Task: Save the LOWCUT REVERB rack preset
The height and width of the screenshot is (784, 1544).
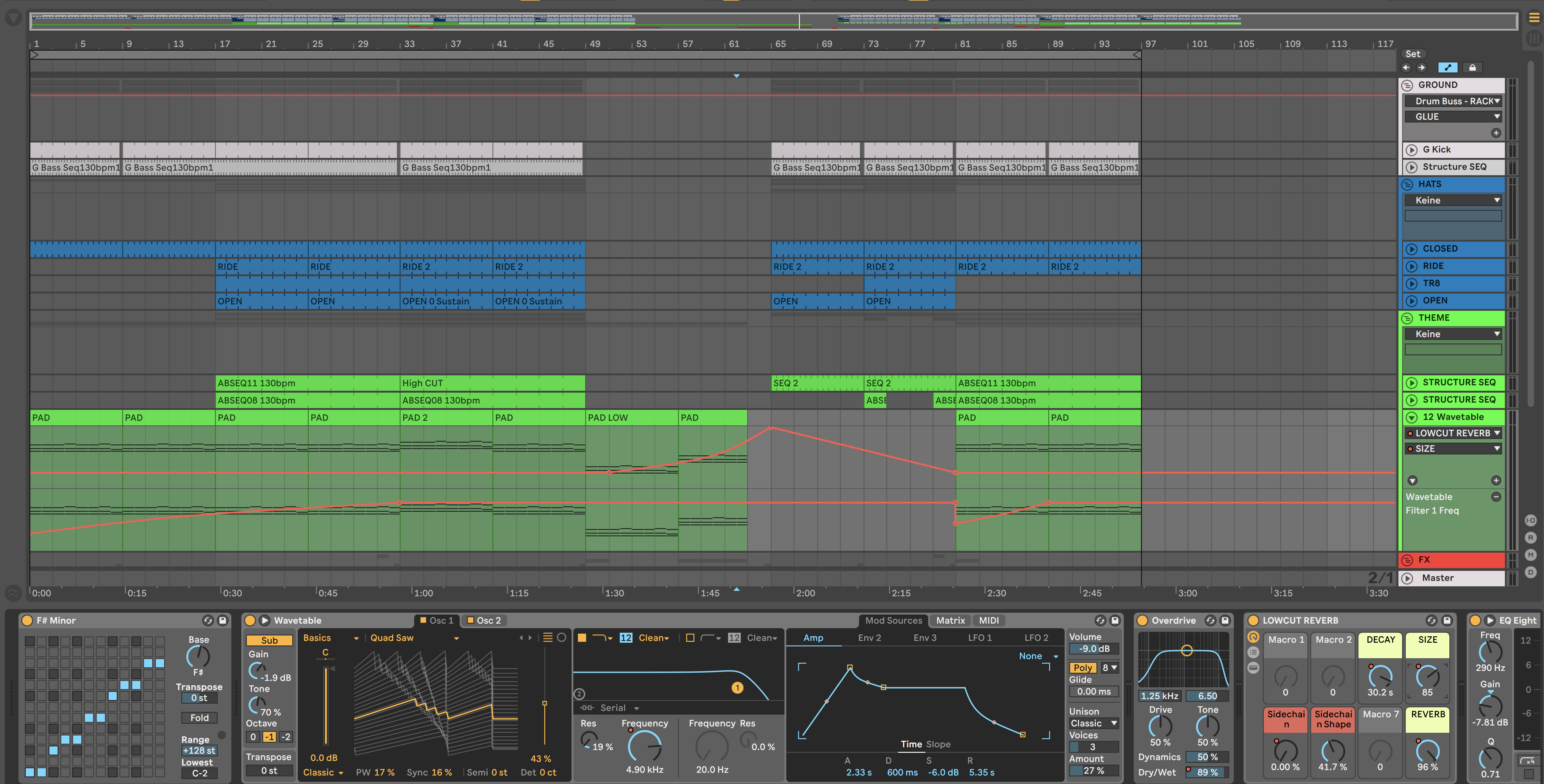Action: point(1446,620)
